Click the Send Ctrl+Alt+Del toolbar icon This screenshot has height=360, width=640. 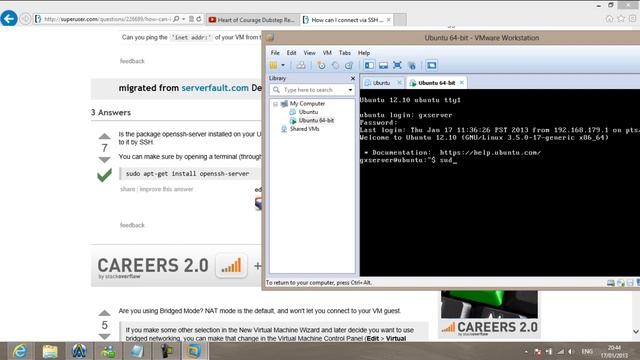pyautogui.click(x=301, y=65)
